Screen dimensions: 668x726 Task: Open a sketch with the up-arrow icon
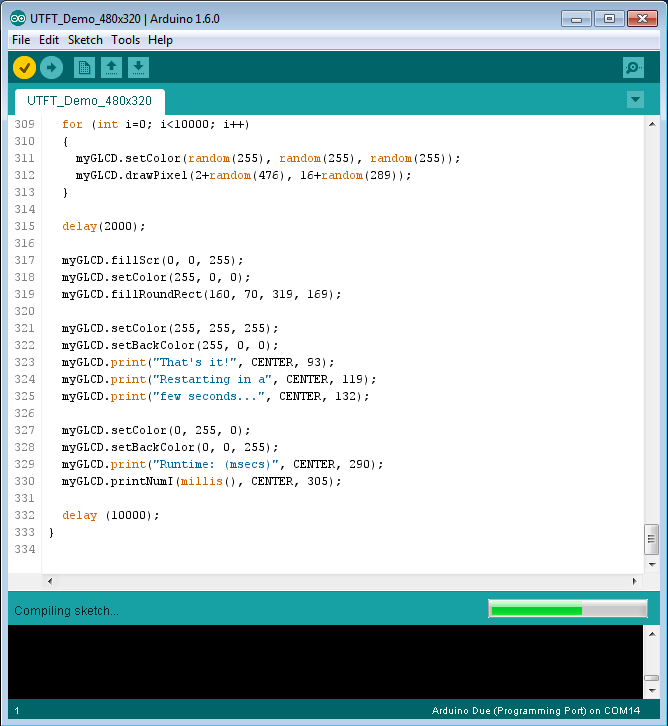tap(111, 68)
